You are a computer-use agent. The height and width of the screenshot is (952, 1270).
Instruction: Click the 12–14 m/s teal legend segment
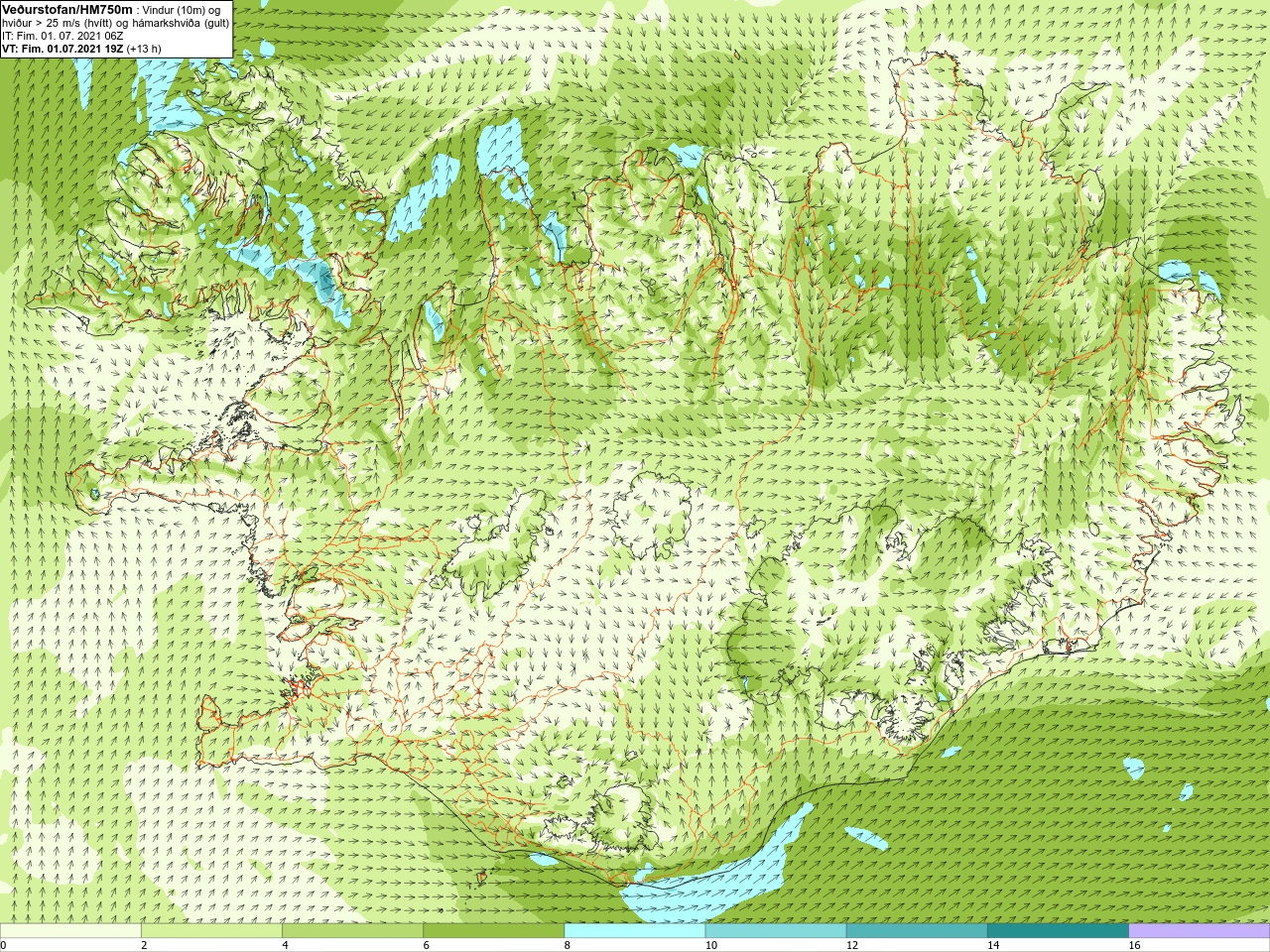(x=917, y=931)
